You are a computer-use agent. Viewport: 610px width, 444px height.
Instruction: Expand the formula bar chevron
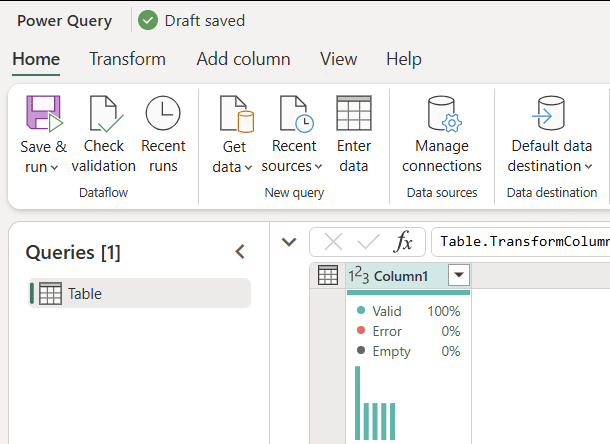pos(289,242)
